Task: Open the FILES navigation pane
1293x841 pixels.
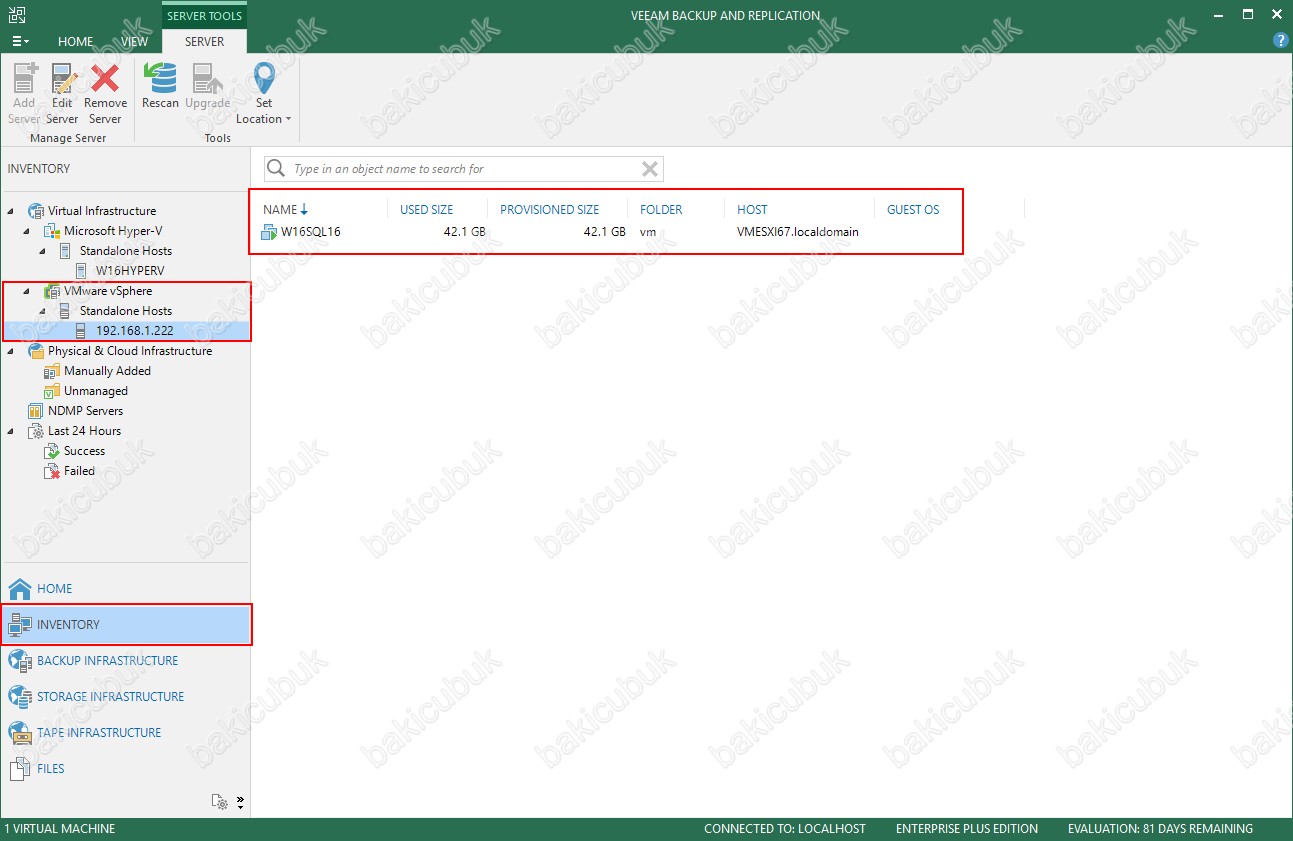Action: click(x=125, y=769)
